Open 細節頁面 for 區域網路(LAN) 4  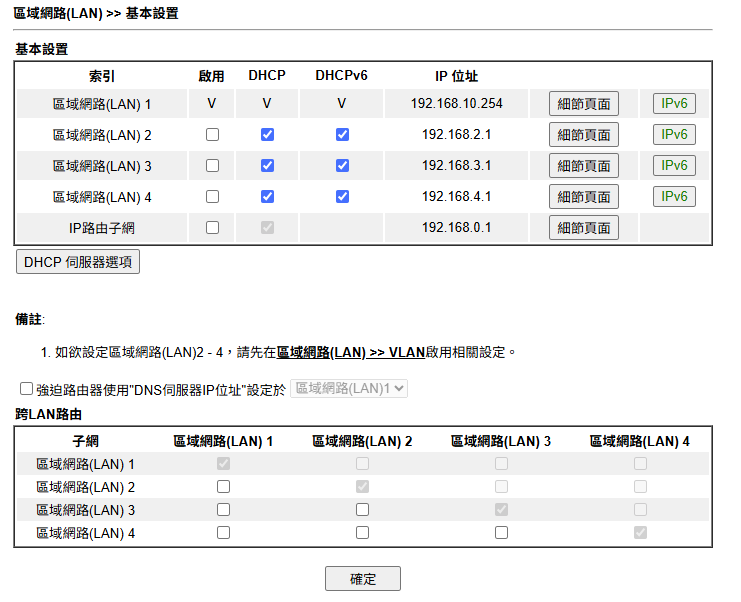pos(584,197)
